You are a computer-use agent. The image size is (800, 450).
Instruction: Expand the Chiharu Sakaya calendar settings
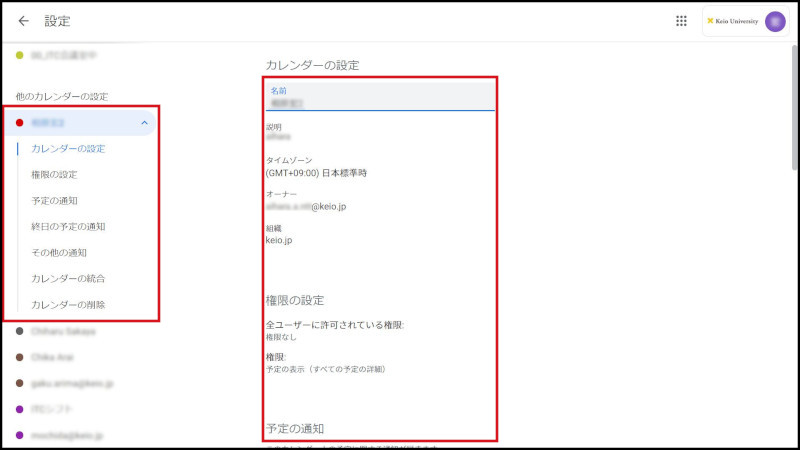point(64,331)
